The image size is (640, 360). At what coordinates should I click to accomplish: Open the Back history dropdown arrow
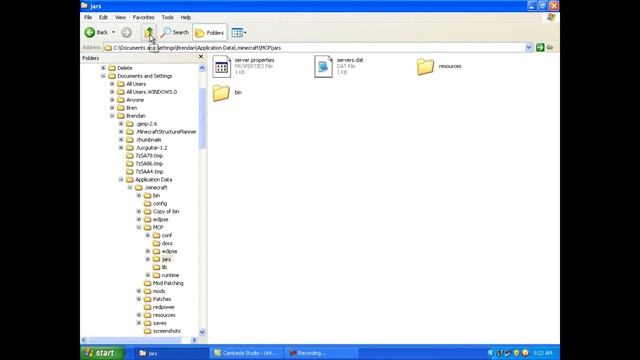tap(113, 32)
